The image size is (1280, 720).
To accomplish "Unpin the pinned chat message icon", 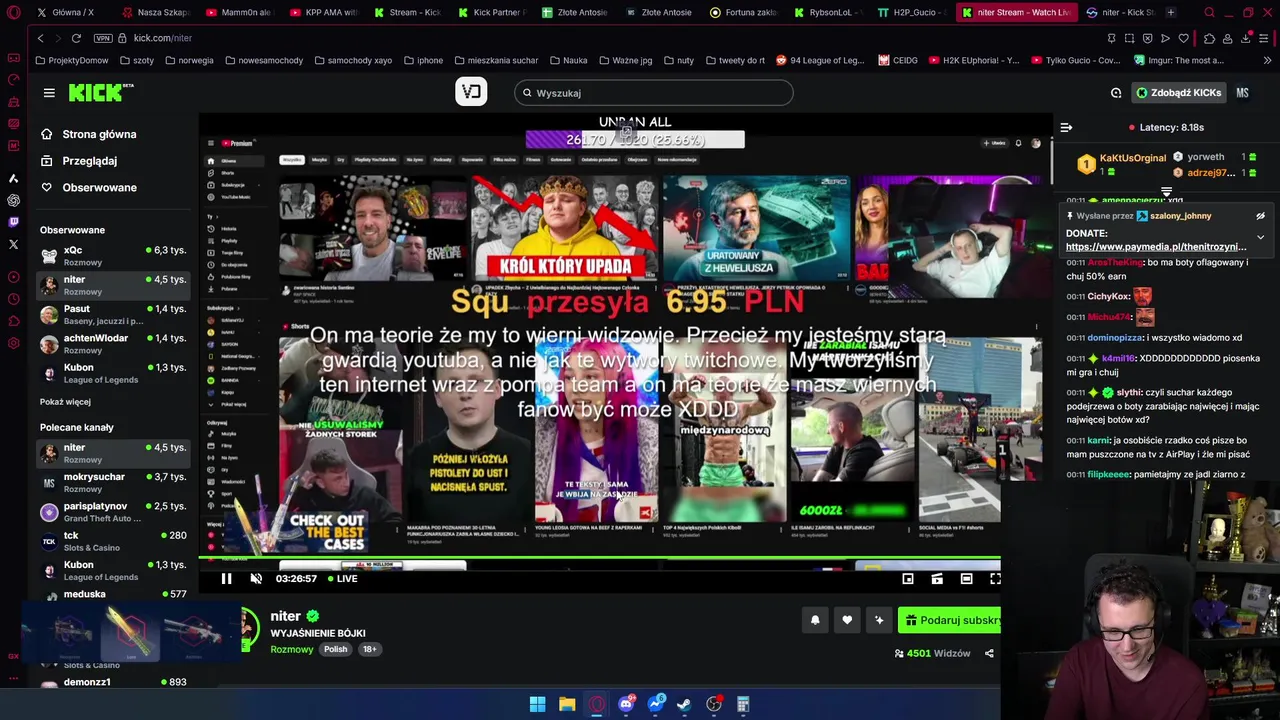I will click(1260, 216).
